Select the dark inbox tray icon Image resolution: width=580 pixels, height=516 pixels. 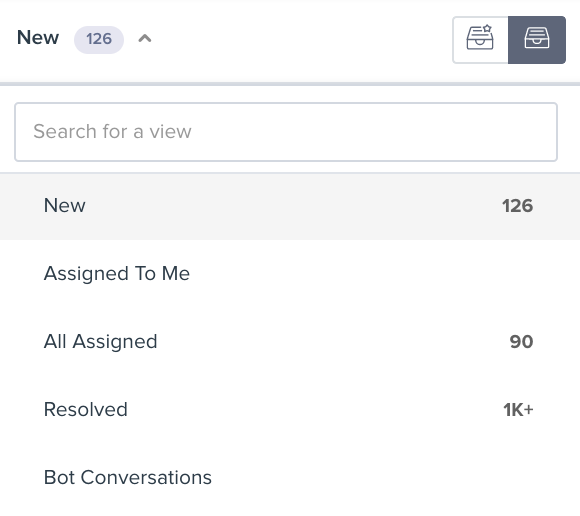click(x=537, y=40)
